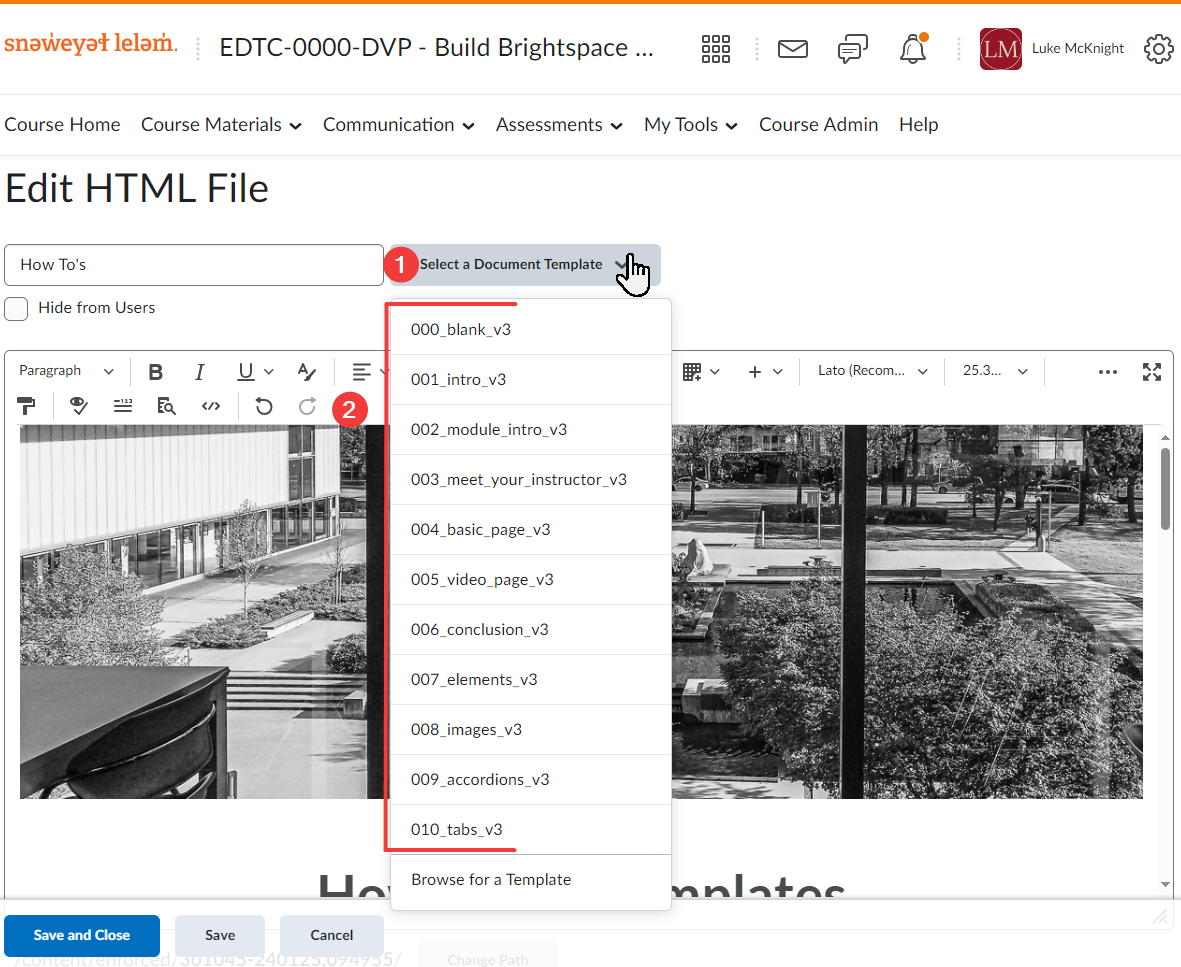
Task: Open the word count tool
Action: pyautogui.click(x=123, y=407)
